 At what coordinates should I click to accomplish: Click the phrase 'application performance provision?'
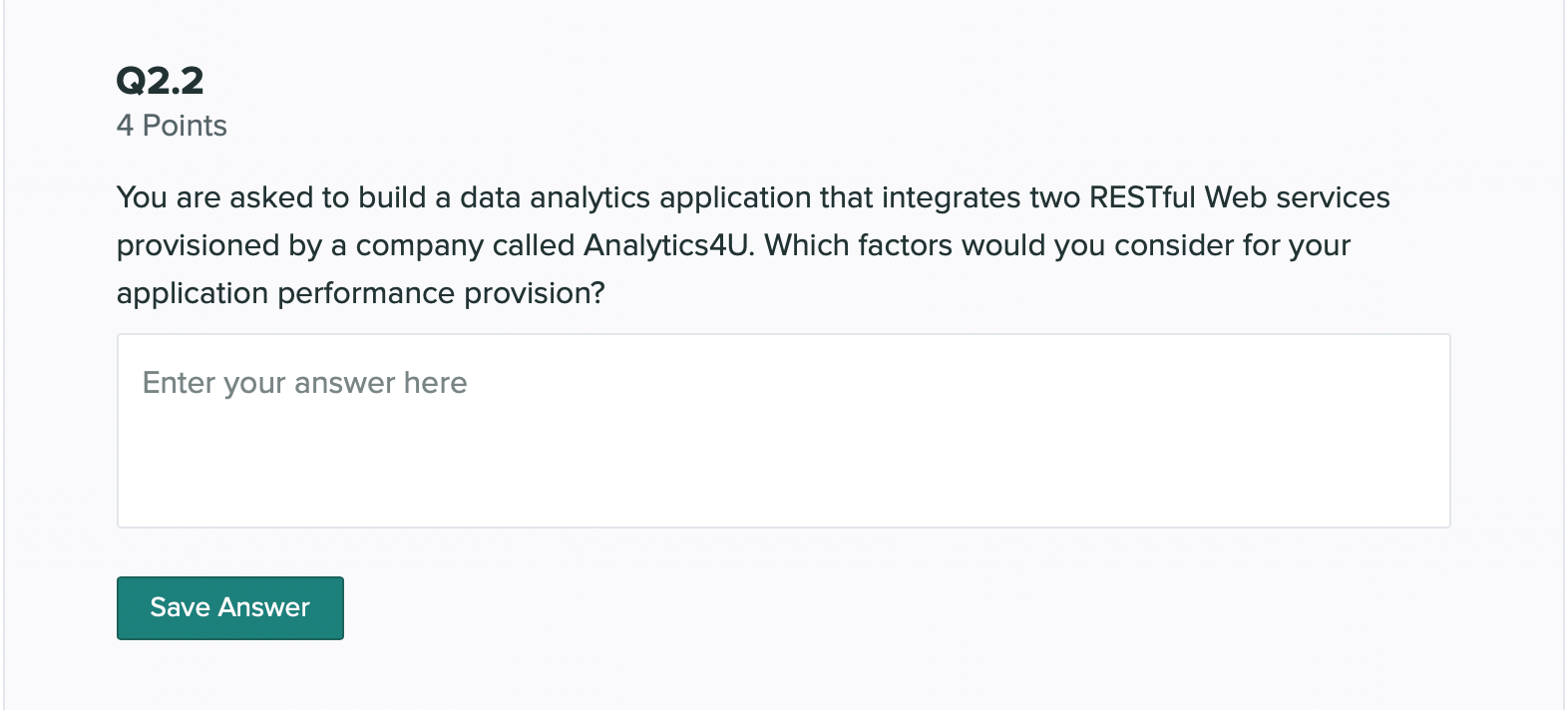tap(360, 293)
